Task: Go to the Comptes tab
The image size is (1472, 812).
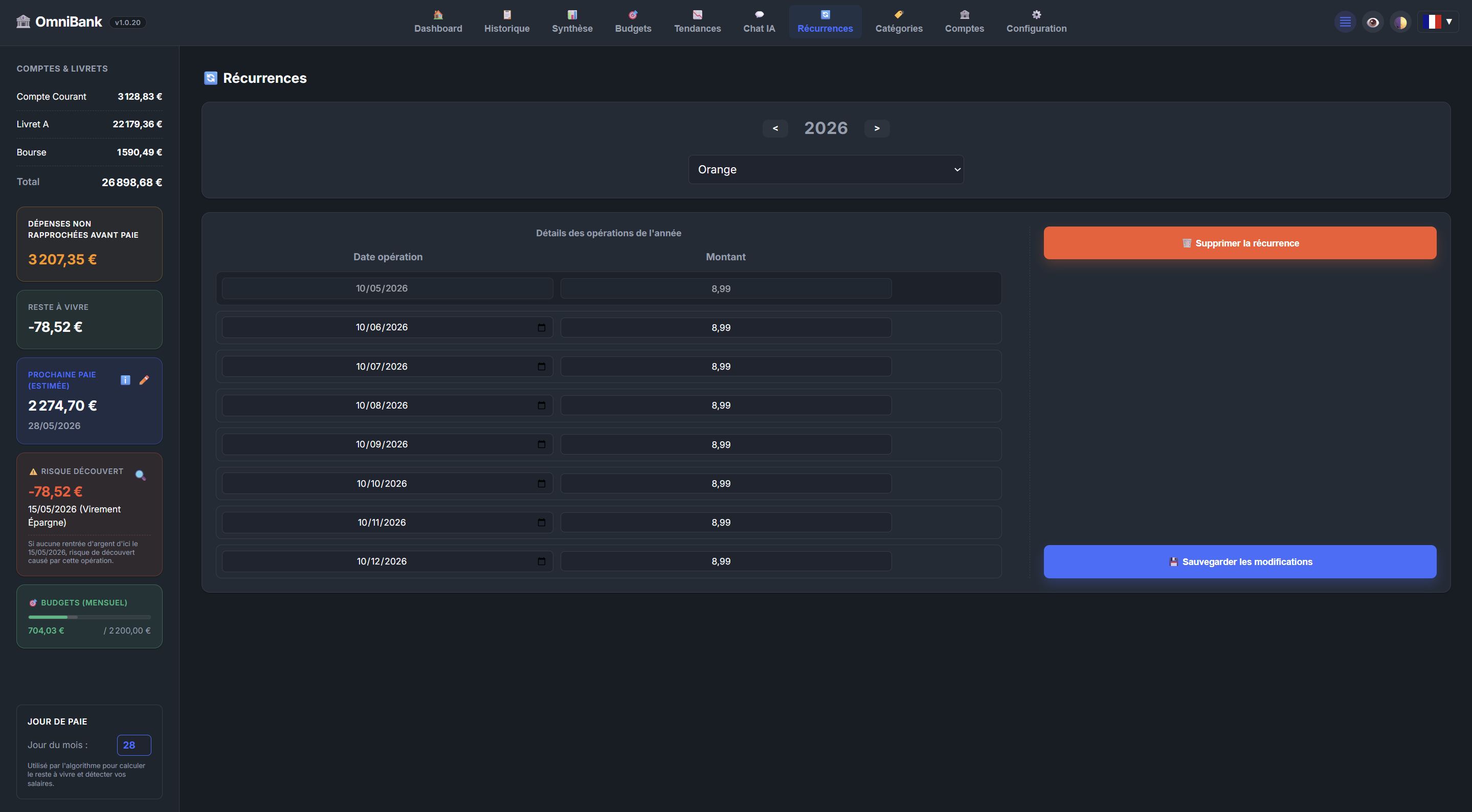Action: pos(964,21)
